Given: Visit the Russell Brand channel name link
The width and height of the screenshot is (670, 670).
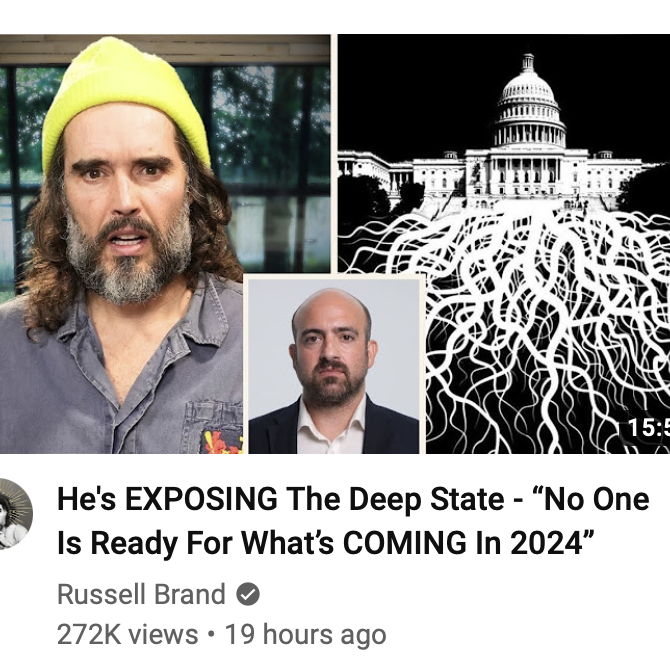Looking at the screenshot, I should tap(141, 594).
